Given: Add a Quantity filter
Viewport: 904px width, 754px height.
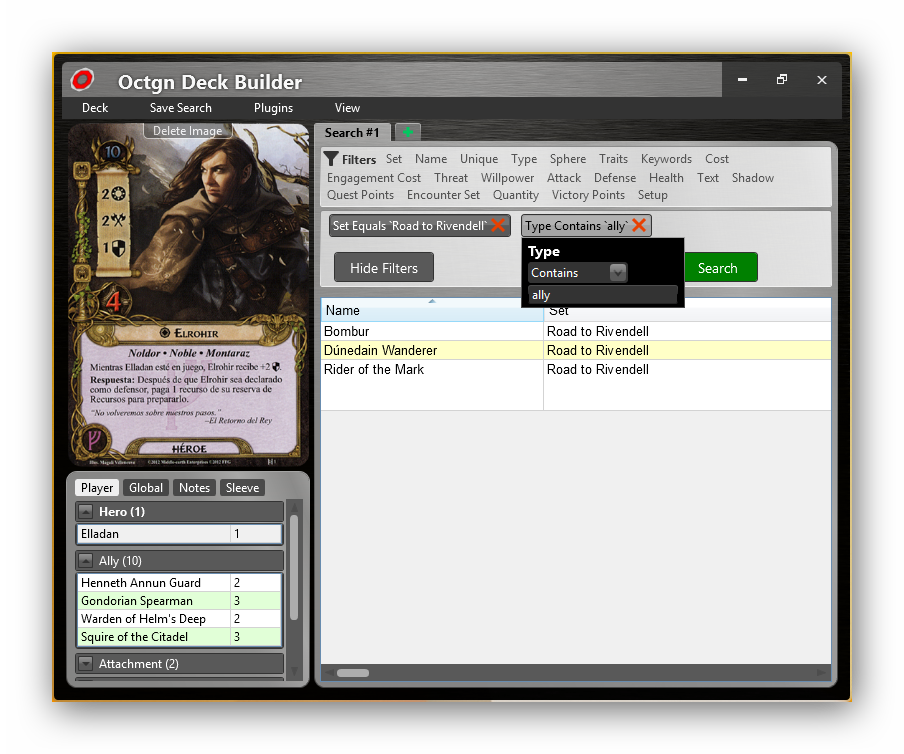Looking at the screenshot, I should click(x=515, y=195).
